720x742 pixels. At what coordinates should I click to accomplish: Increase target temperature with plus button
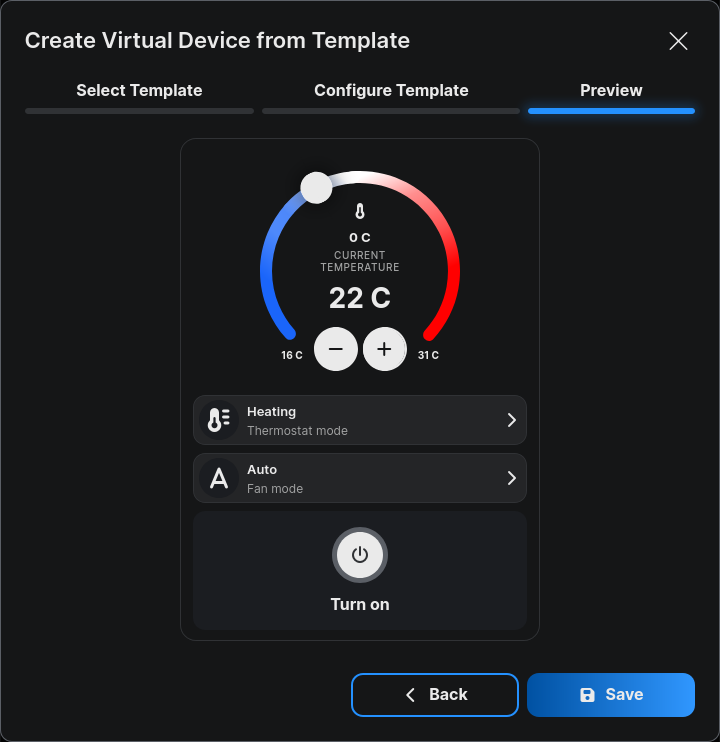pos(385,349)
